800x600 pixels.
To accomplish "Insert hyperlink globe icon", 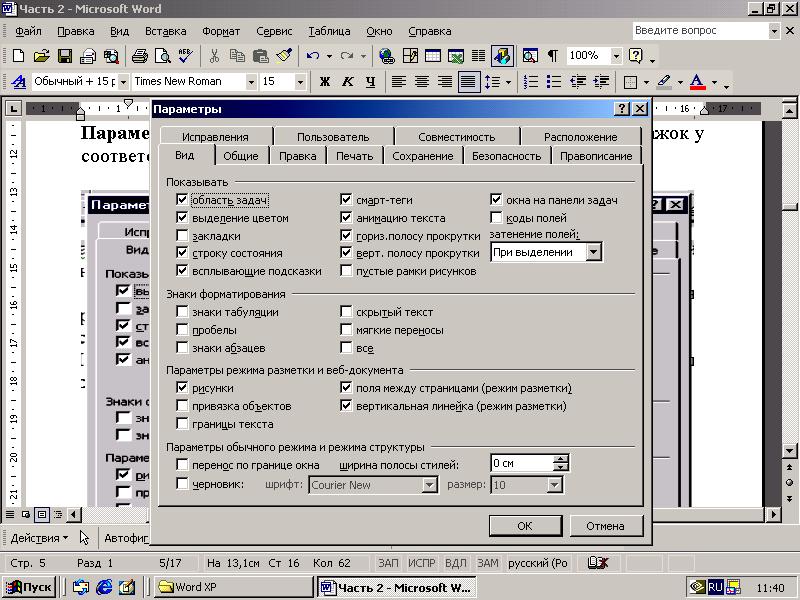I will [387, 55].
